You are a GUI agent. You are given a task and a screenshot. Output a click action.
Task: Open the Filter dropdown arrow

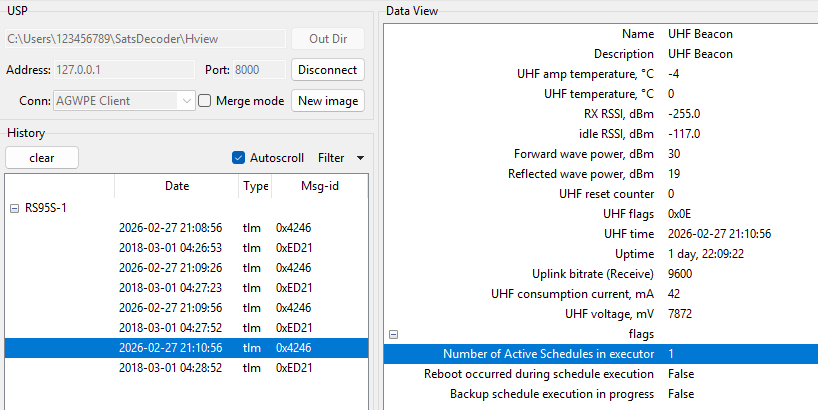(x=360, y=158)
